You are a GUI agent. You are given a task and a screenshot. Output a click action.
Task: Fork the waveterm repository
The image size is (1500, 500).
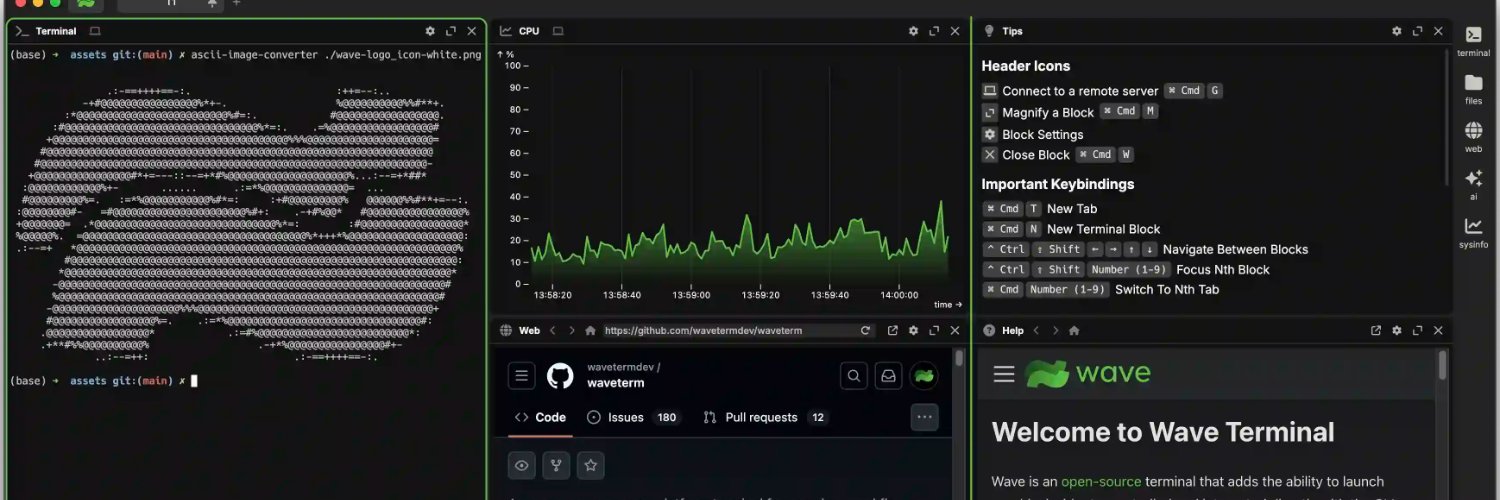pos(556,465)
